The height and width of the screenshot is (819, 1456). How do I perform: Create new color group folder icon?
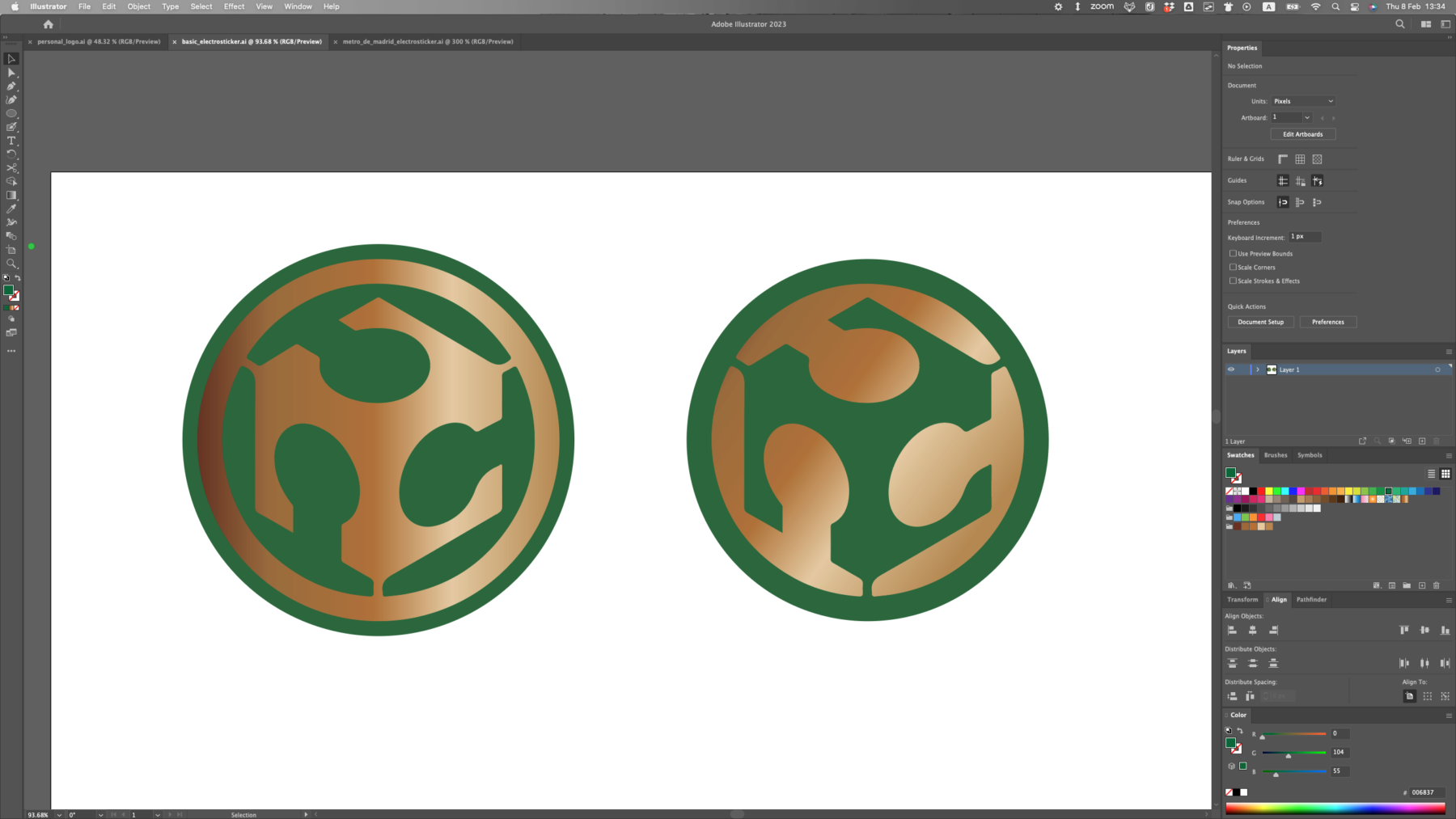point(1407,585)
